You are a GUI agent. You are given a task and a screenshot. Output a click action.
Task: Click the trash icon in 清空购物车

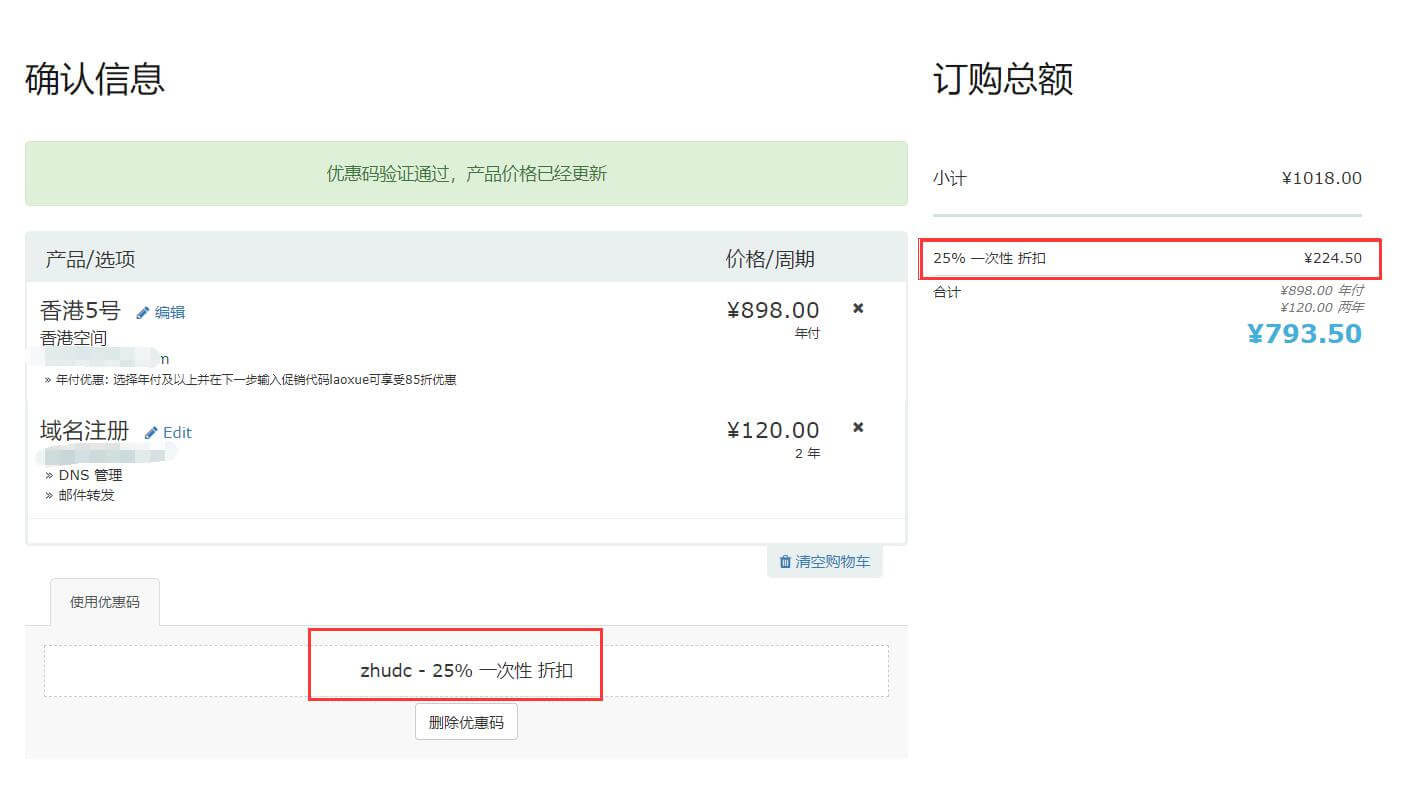point(785,562)
